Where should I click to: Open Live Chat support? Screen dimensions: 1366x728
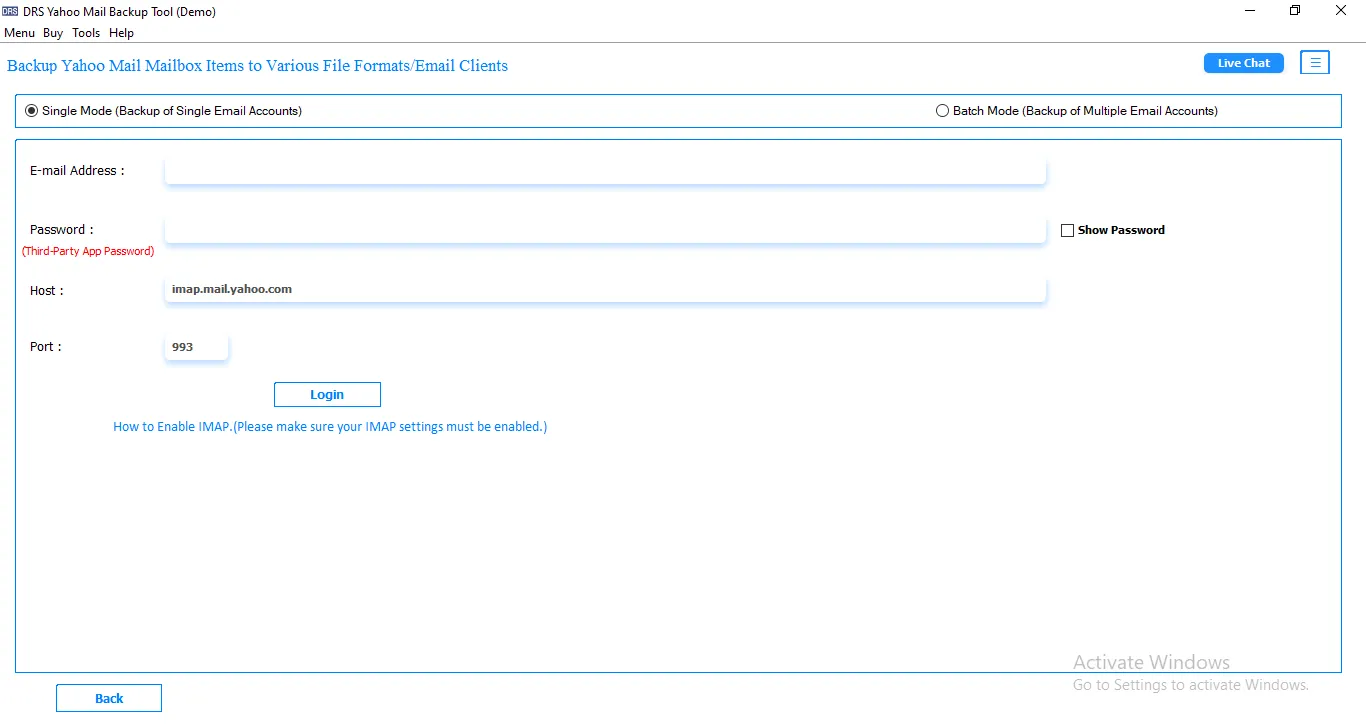tap(1244, 63)
